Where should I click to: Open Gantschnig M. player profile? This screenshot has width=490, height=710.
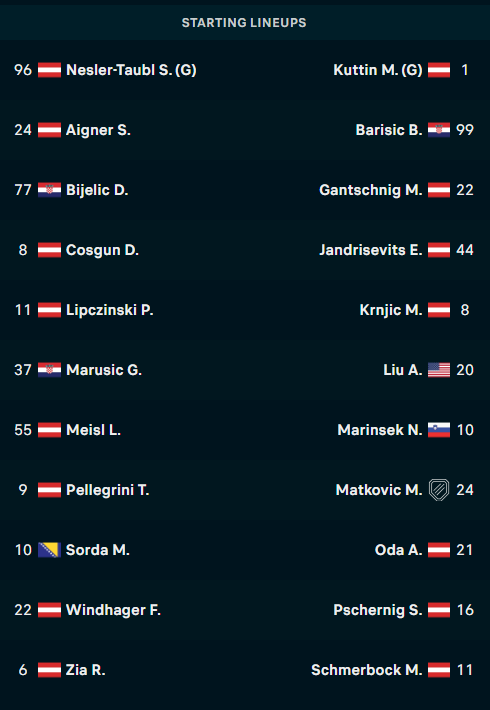(371, 190)
